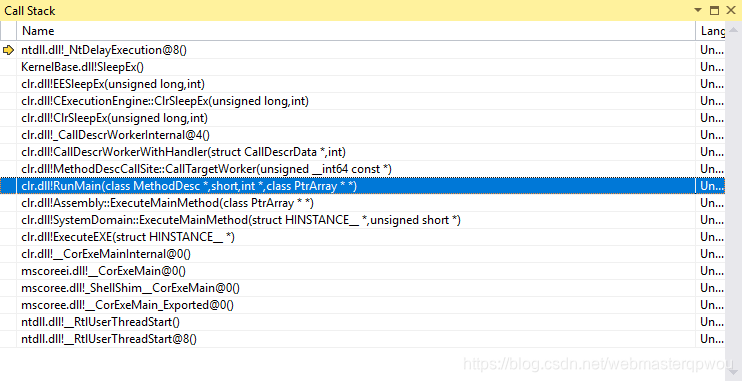Click the language cell of the SleepEx row
Image resolution: width=742 pixels, height=382 pixels.
[x=710, y=67]
